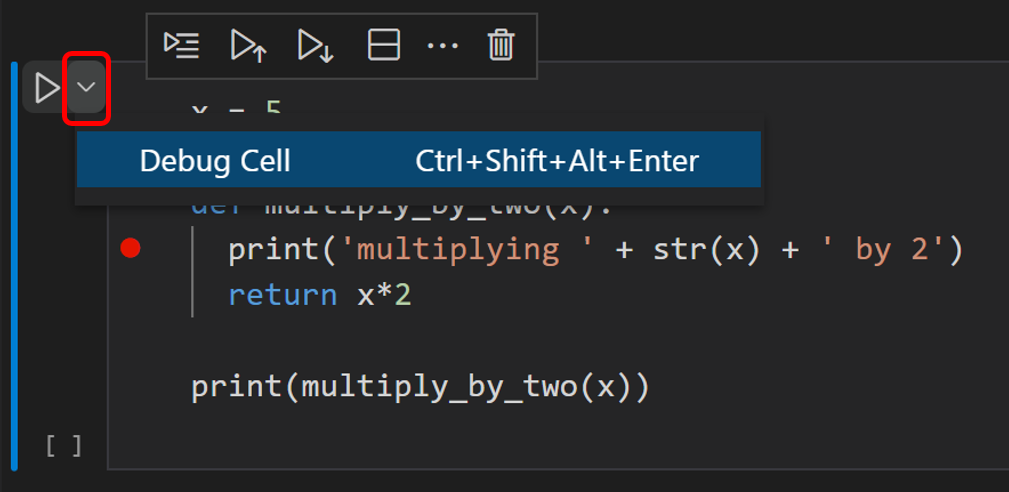Select Debug Cell from the menu
The image size is (1009, 492).
point(419,160)
